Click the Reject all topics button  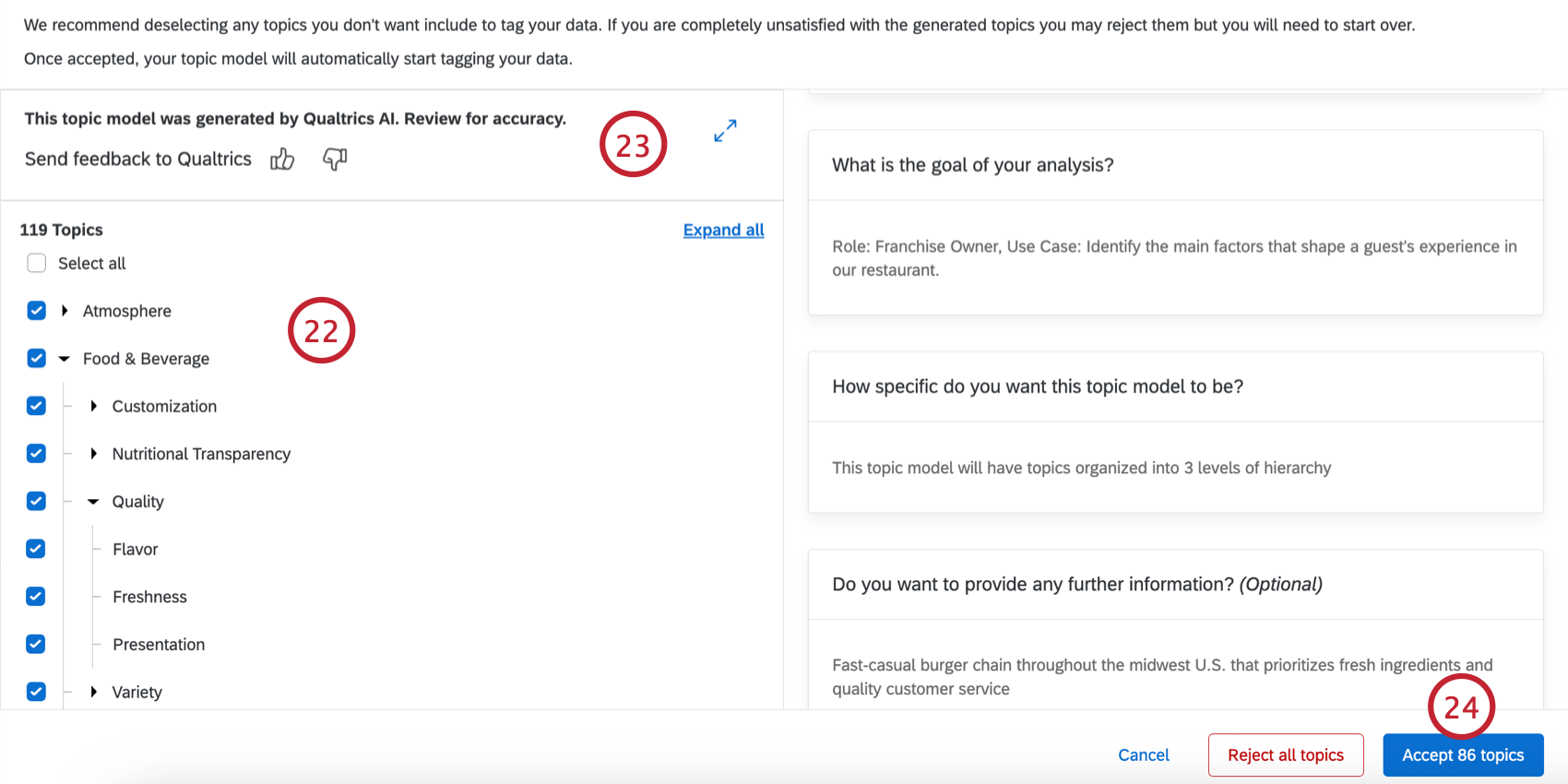point(1285,755)
